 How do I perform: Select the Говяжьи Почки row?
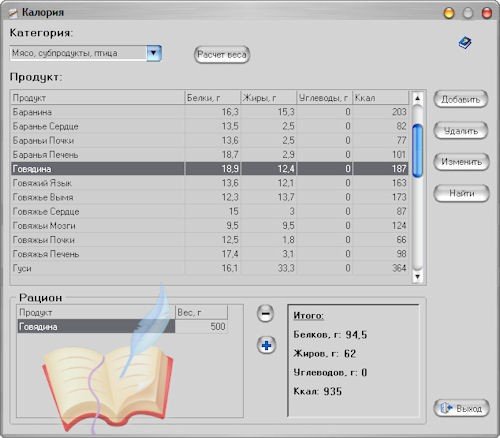click(209, 240)
